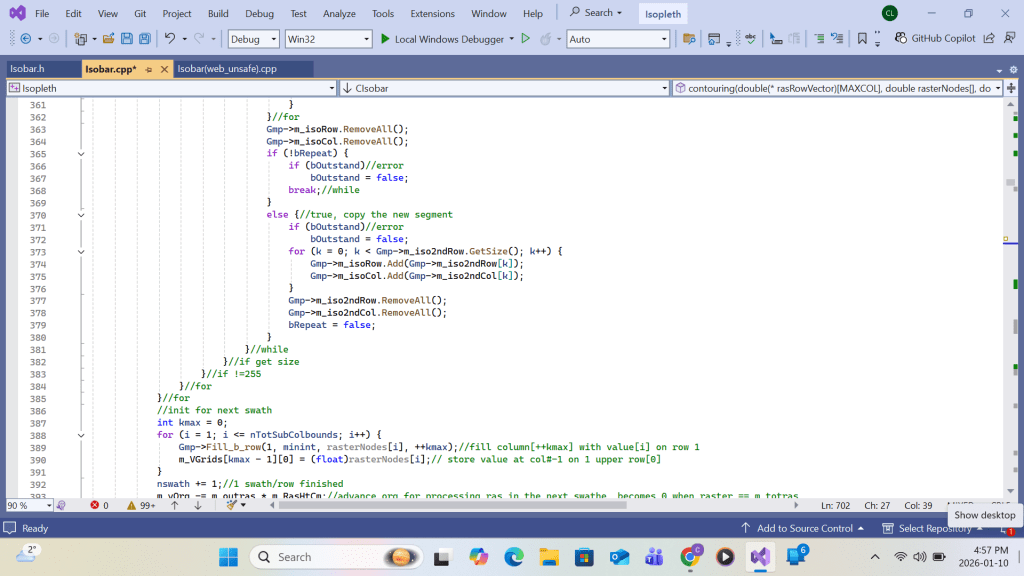Click the Undo arrow icon
This screenshot has width=1024, height=576.
[x=170, y=39]
